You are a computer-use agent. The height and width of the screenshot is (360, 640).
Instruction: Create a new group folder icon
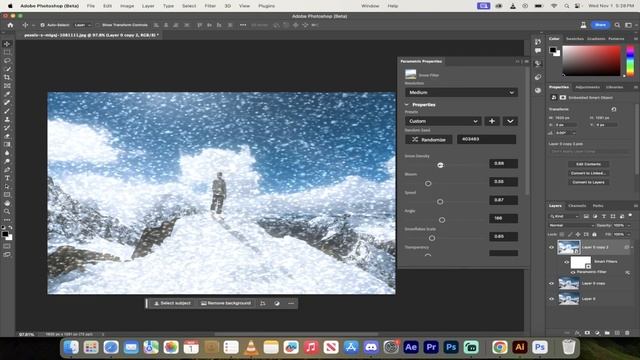click(x=607, y=333)
